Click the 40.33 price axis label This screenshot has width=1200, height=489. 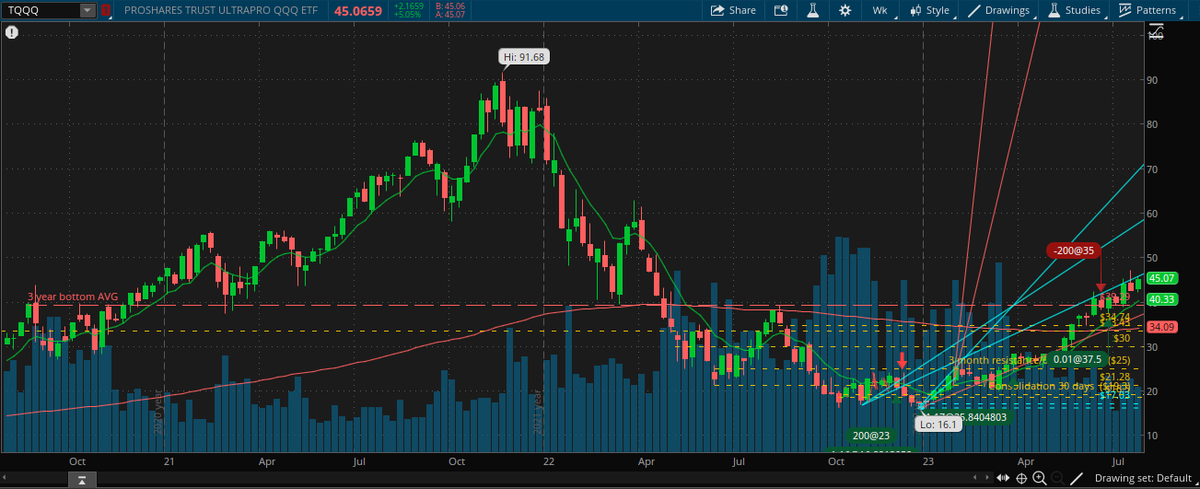pyautogui.click(x=1160, y=299)
